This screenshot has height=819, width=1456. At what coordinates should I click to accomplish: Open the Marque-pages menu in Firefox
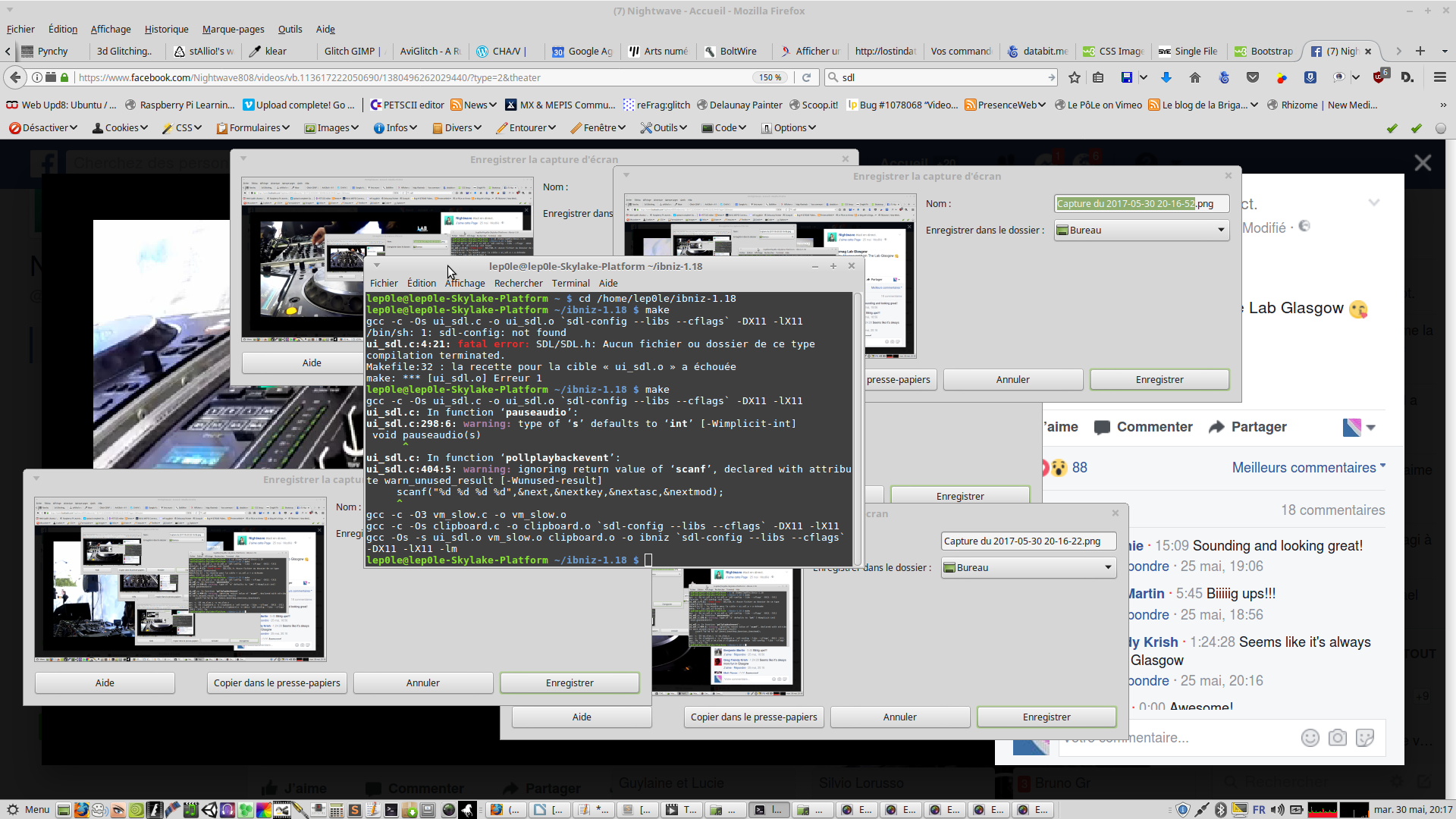233,30
